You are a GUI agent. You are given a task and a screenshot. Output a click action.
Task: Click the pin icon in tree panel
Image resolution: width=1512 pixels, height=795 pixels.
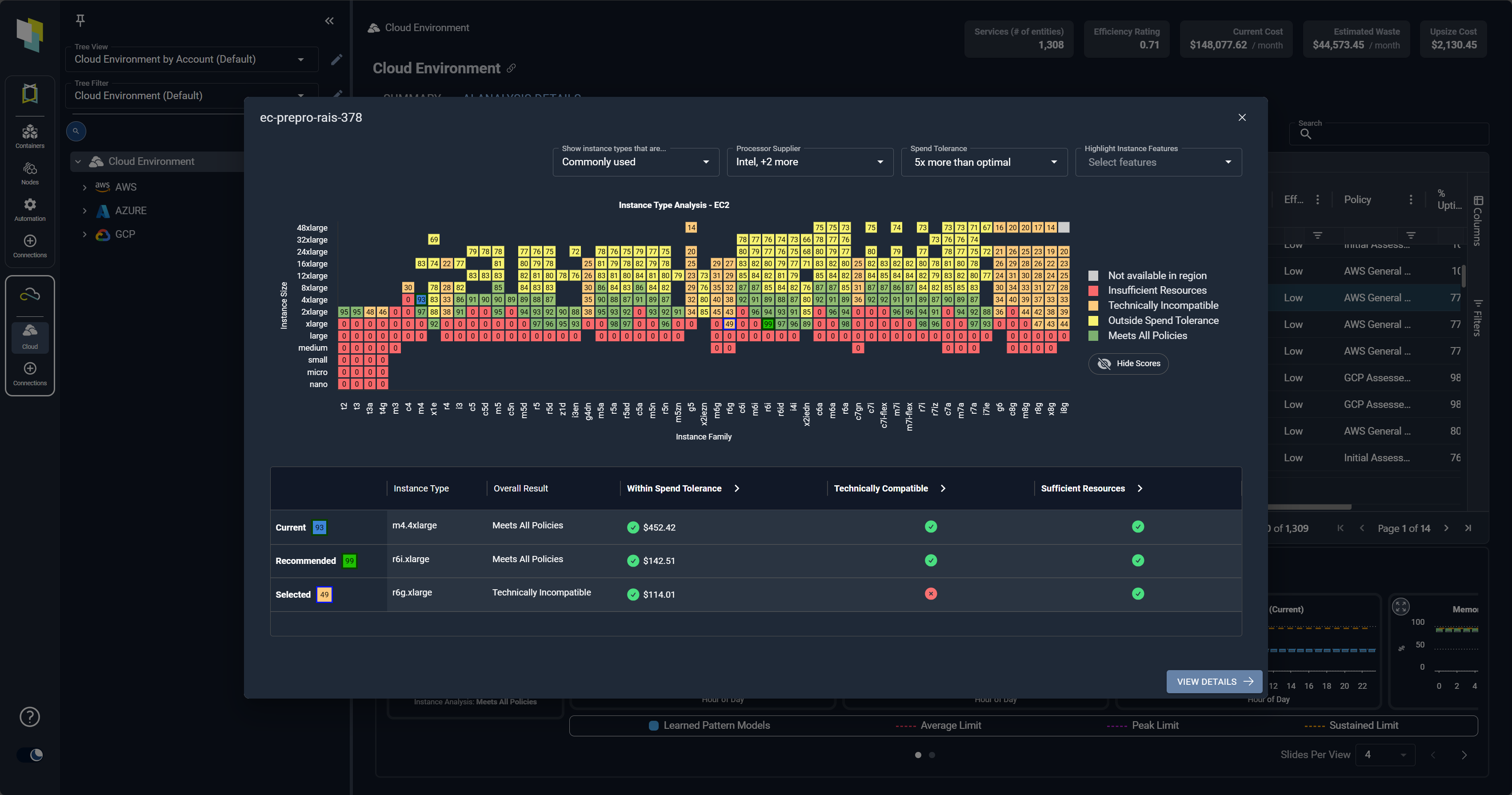80,20
